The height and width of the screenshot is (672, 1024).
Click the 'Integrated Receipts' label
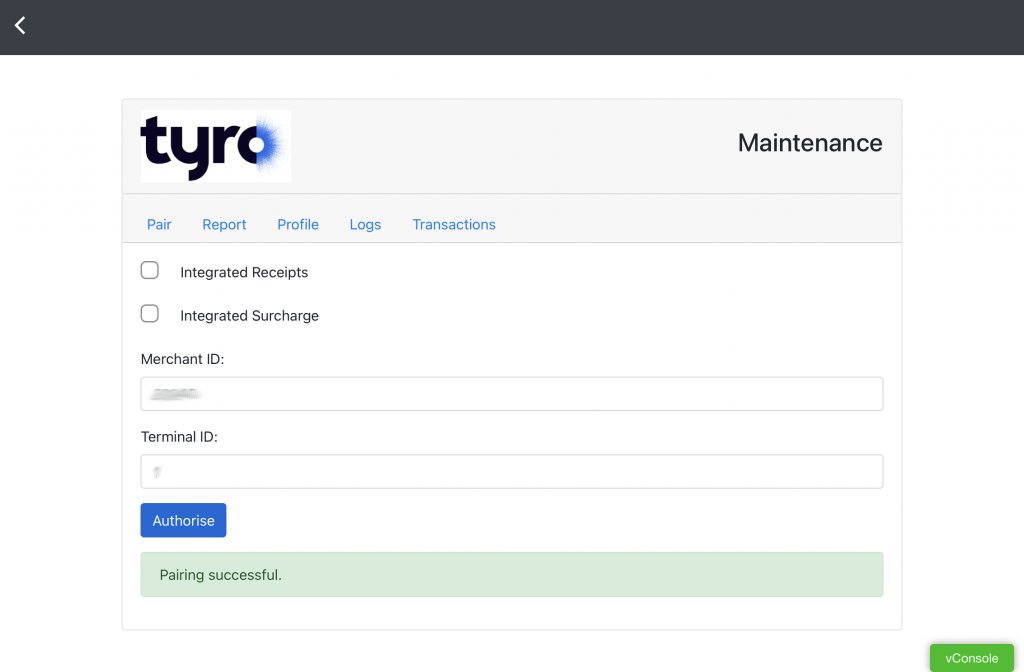coord(244,272)
